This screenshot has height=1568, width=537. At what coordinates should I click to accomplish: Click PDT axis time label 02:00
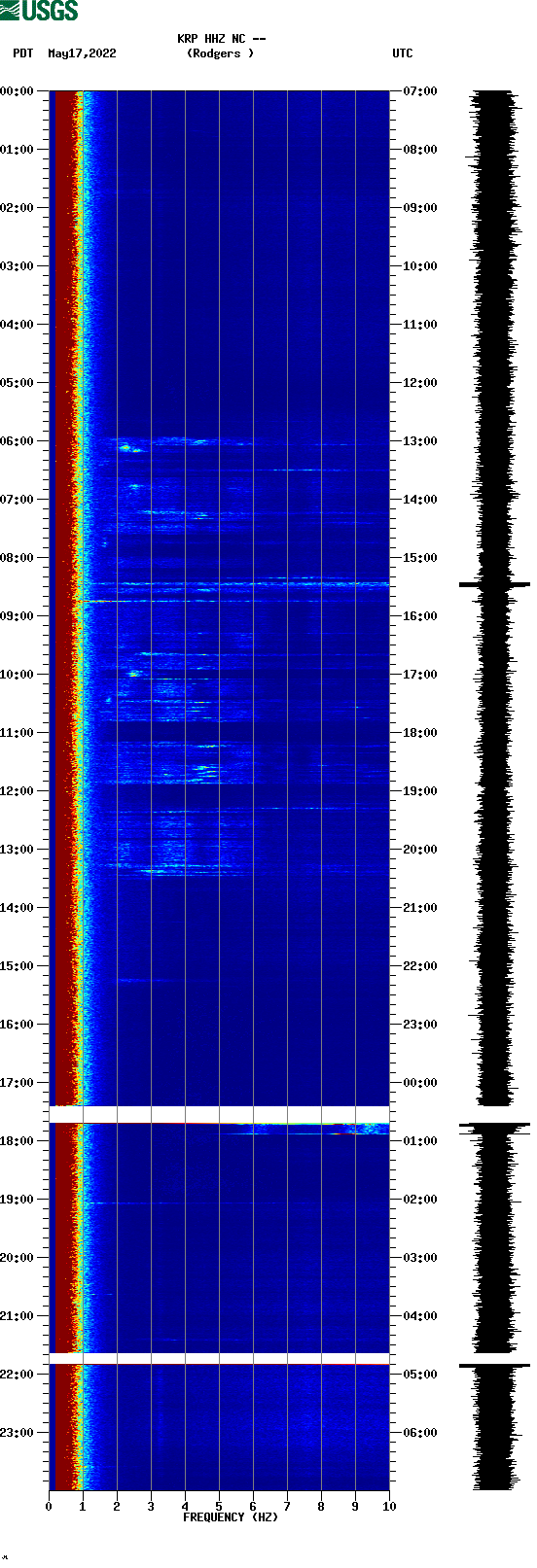point(18,208)
